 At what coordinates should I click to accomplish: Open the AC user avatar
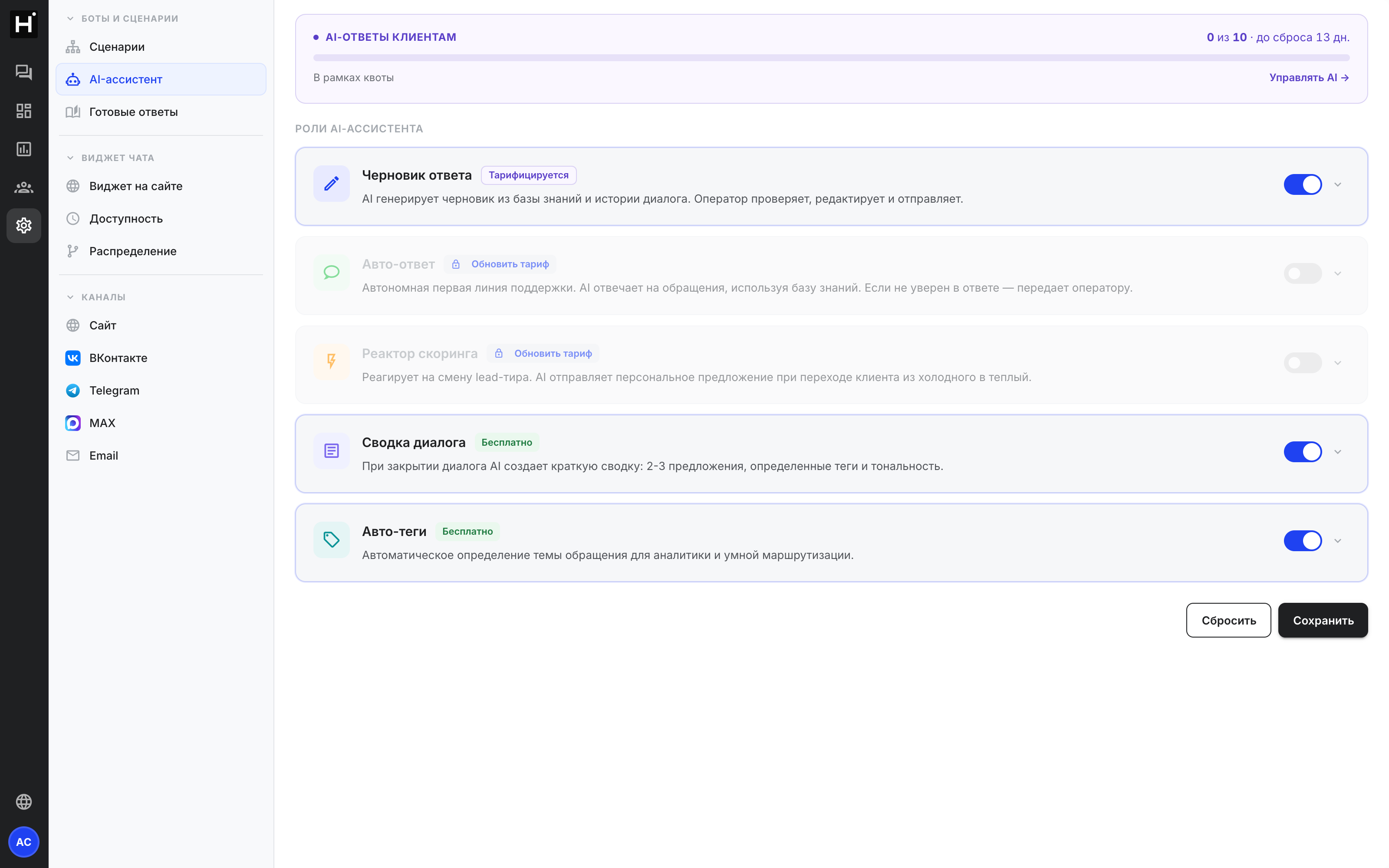click(x=23, y=842)
